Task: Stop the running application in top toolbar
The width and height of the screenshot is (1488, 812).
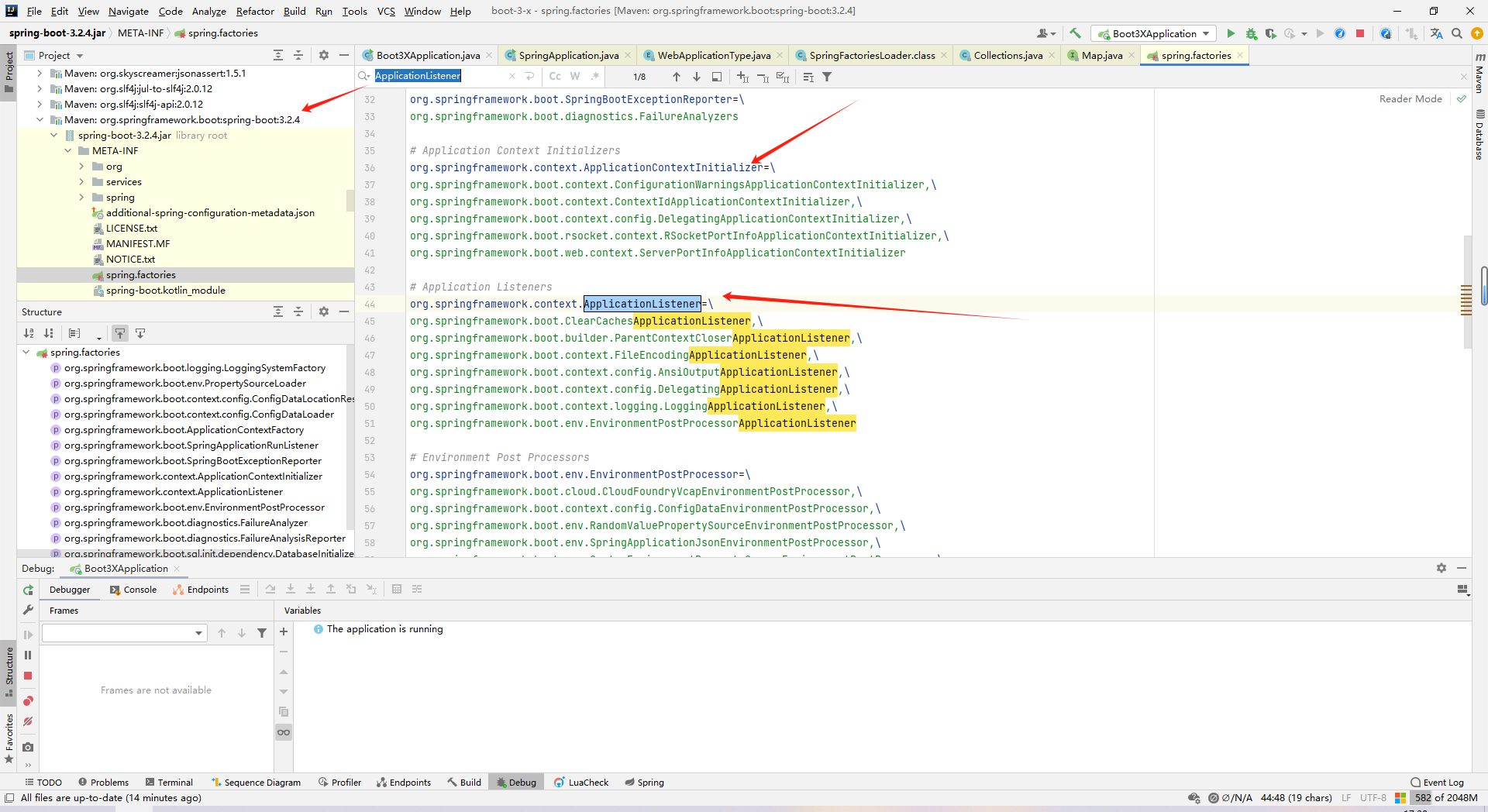Action: (x=1360, y=33)
